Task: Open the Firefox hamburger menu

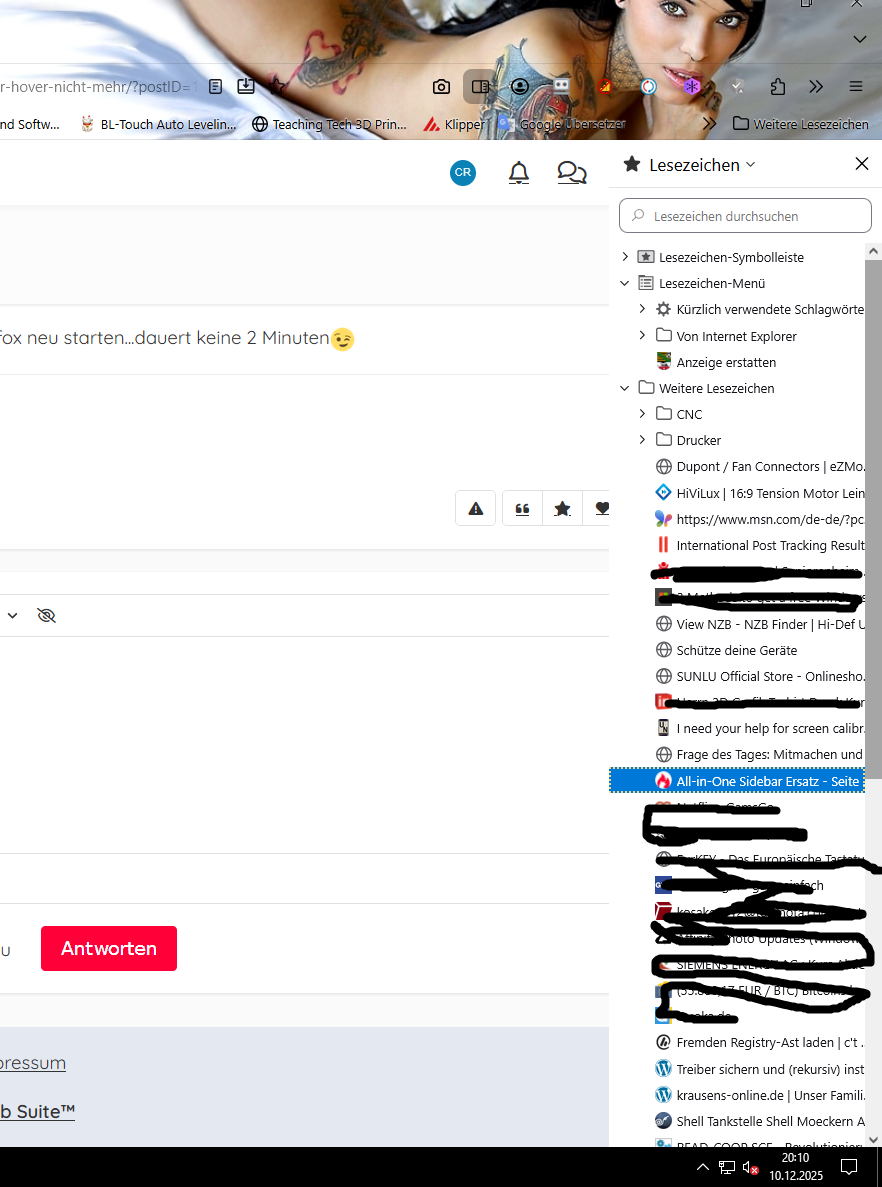Action: pyautogui.click(x=856, y=86)
